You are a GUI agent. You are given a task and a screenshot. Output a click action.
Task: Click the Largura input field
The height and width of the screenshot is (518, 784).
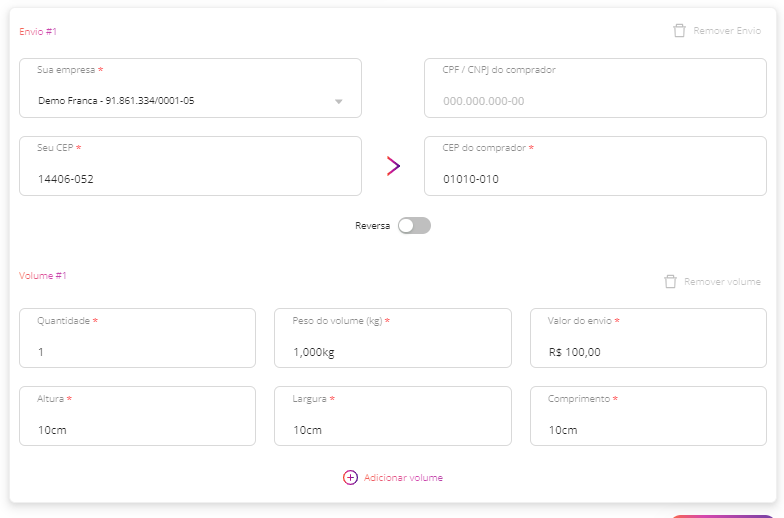(x=393, y=416)
